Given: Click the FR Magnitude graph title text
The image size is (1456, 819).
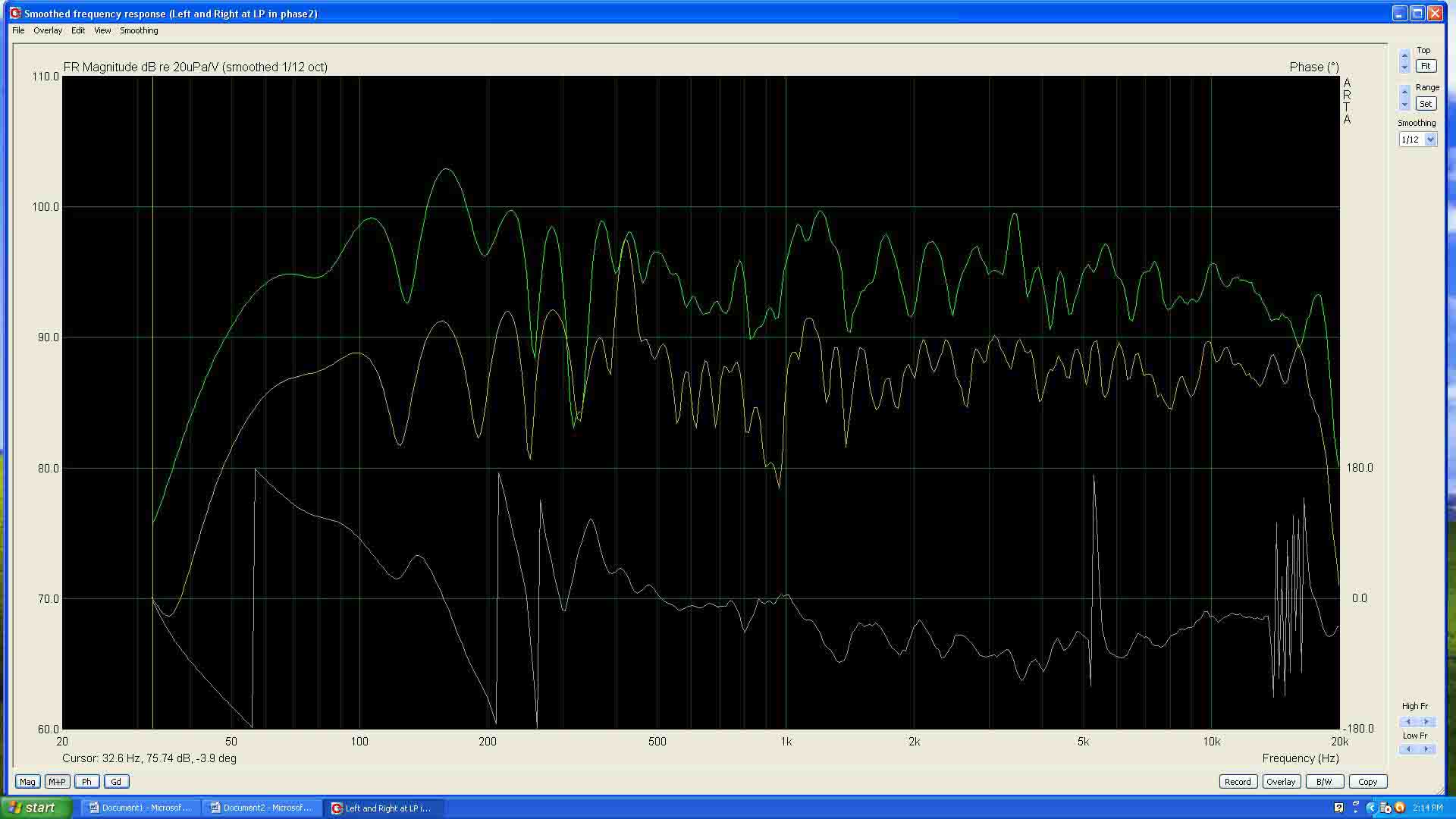Looking at the screenshot, I should coord(196,67).
